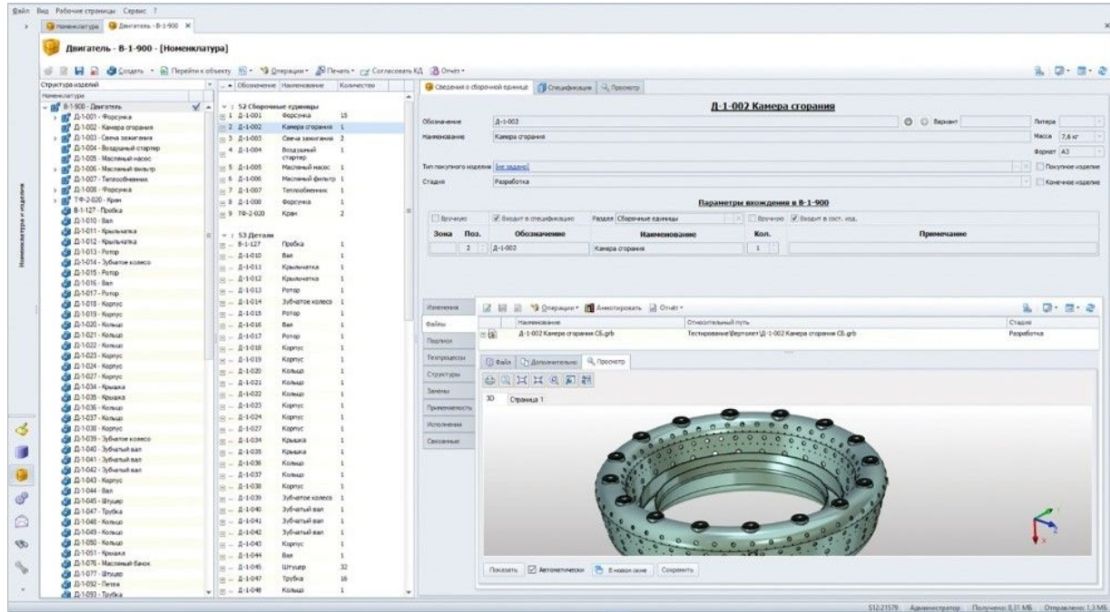Screen dimensions: 1110x612
Task: Open the Операции dropdown in files toolbar
Action: click(555, 308)
